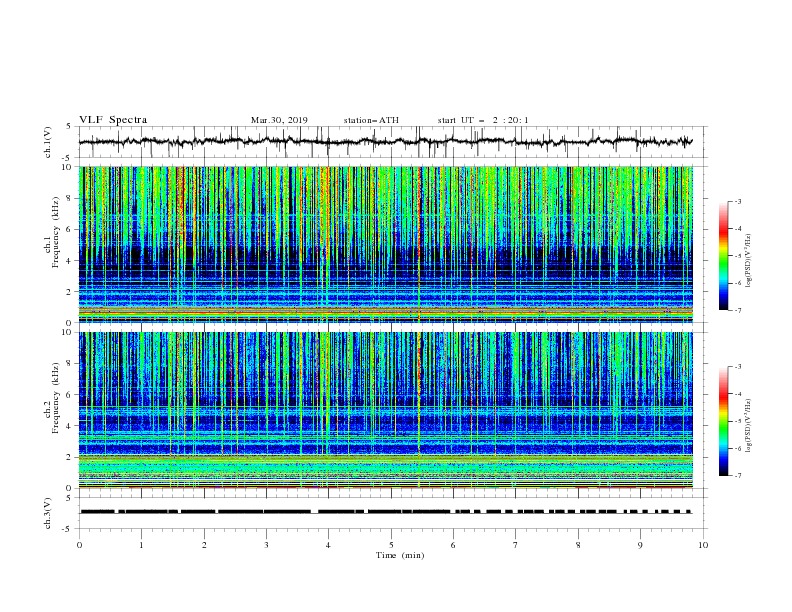
Task: Click the "-7" tick on ch.1 color bar
Action: click(x=737, y=311)
